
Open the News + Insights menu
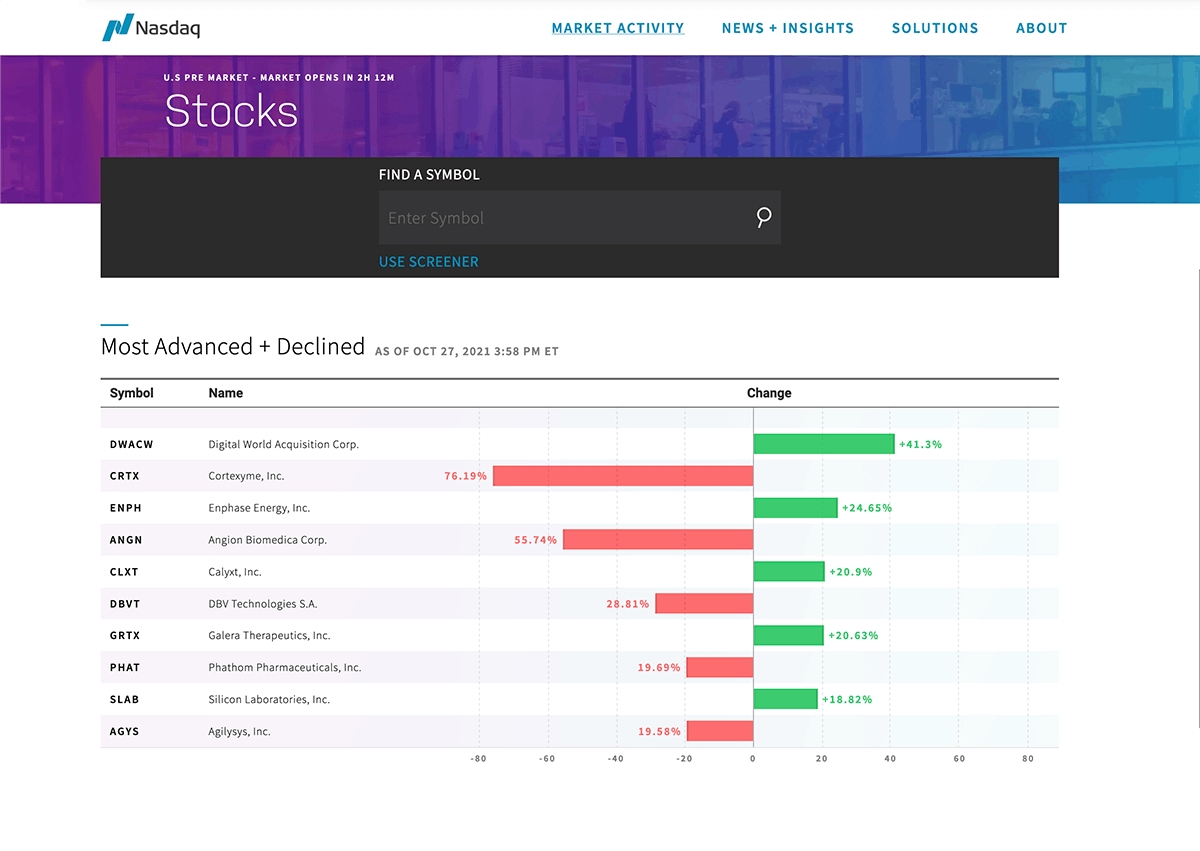tap(788, 28)
